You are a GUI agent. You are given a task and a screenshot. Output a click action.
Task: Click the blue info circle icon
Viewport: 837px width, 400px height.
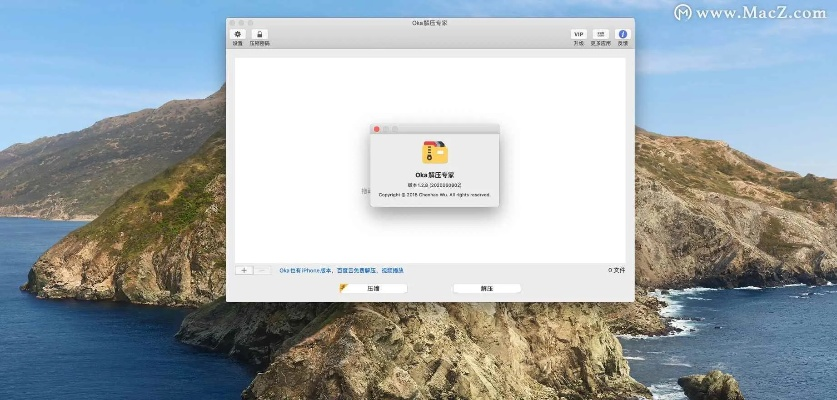click(623, 34)
